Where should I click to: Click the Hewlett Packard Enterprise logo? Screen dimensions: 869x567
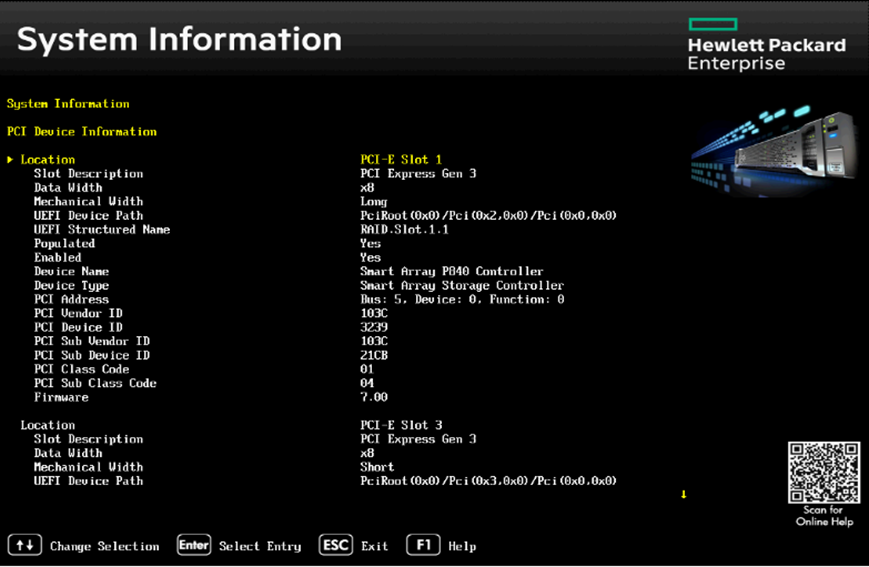click(766, 44)
